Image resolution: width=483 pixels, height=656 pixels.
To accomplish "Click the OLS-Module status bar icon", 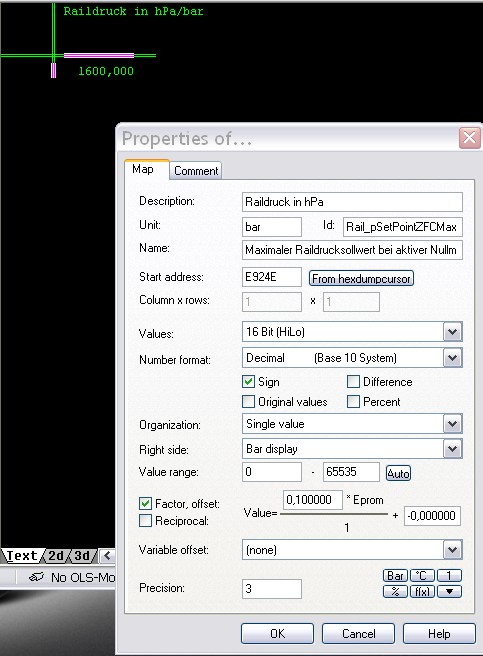I will coord(36,577).
